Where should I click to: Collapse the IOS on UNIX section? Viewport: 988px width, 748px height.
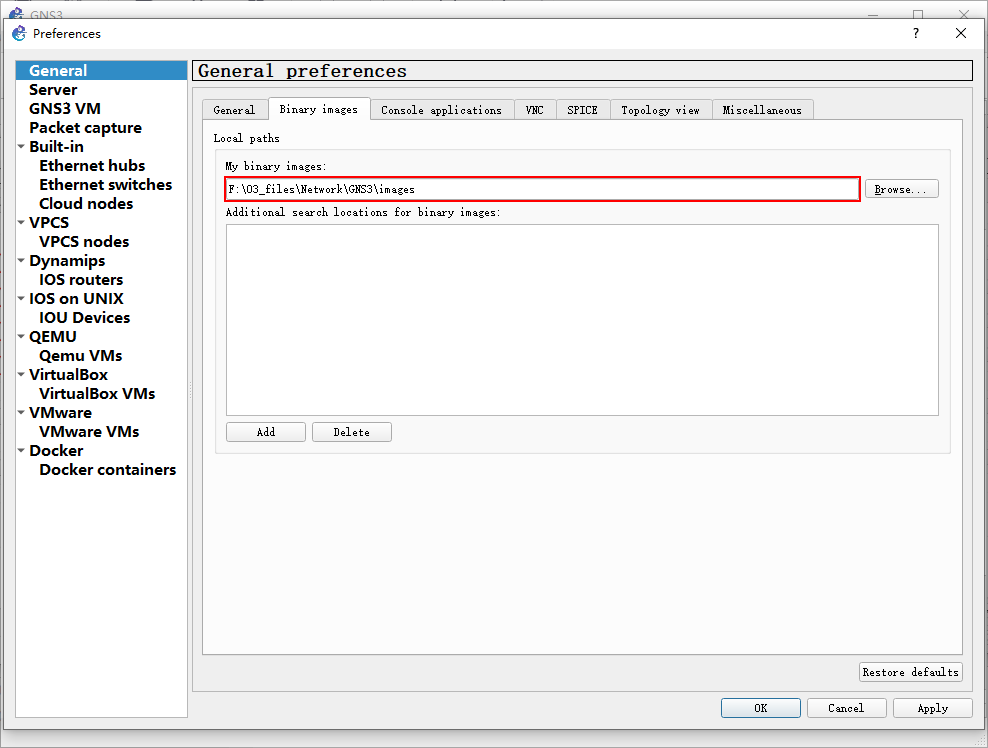tap(21, 298)
